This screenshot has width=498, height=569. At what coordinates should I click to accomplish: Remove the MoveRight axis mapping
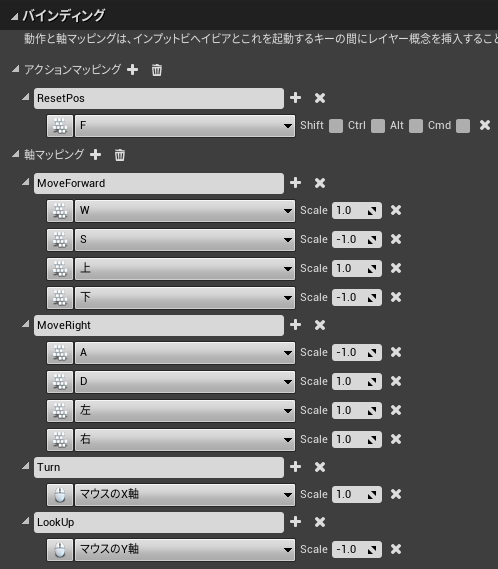(x=320, y=325)
